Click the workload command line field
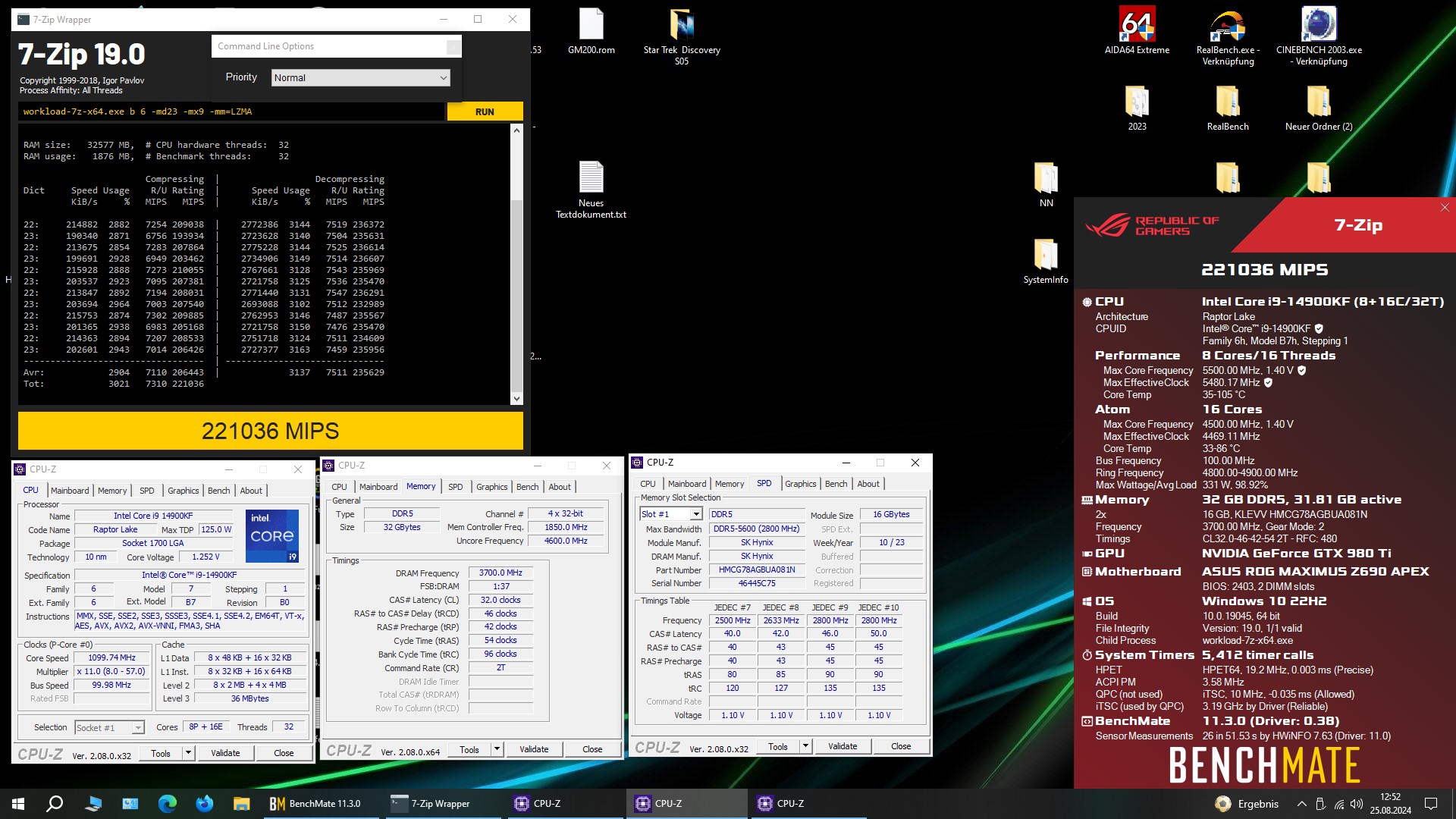The height and width of the screenshot is (819, 1456). click(231, 111)
